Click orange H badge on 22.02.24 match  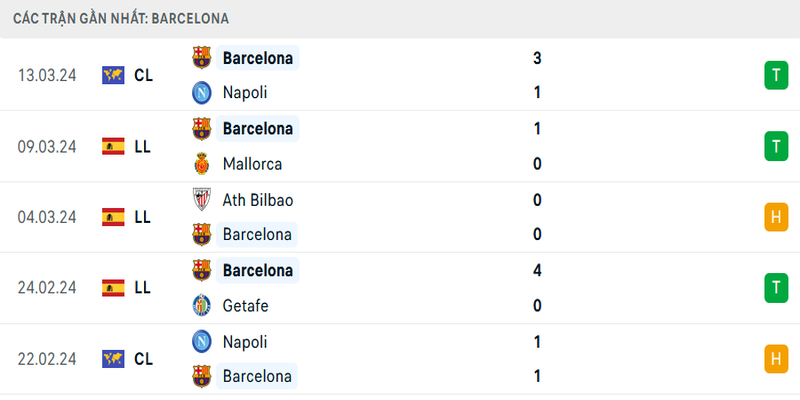(776, 359)
